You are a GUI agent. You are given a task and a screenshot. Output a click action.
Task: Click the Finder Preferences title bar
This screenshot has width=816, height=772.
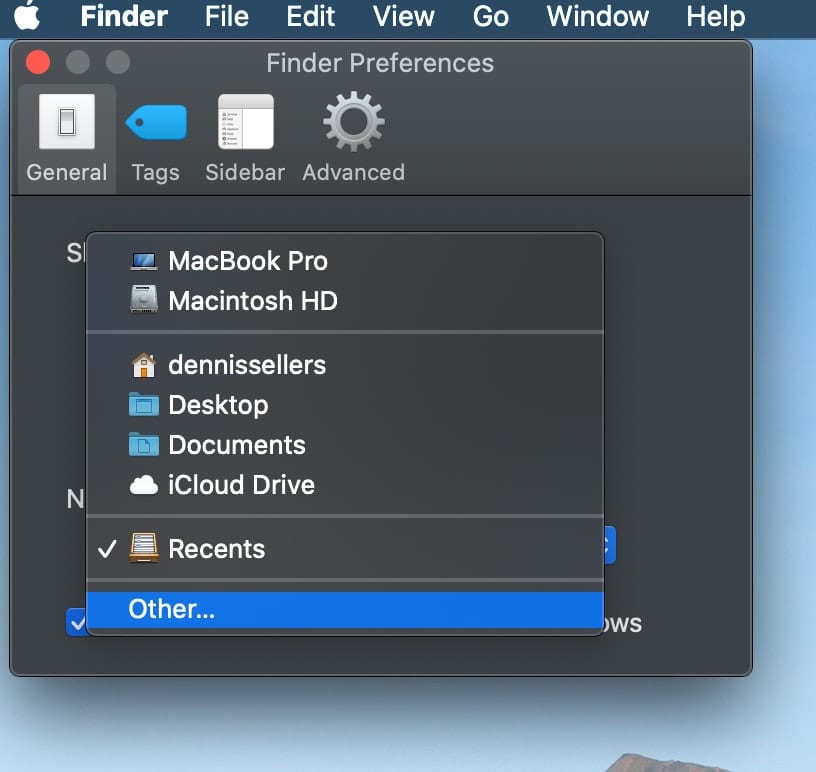(x=380, y=63)
